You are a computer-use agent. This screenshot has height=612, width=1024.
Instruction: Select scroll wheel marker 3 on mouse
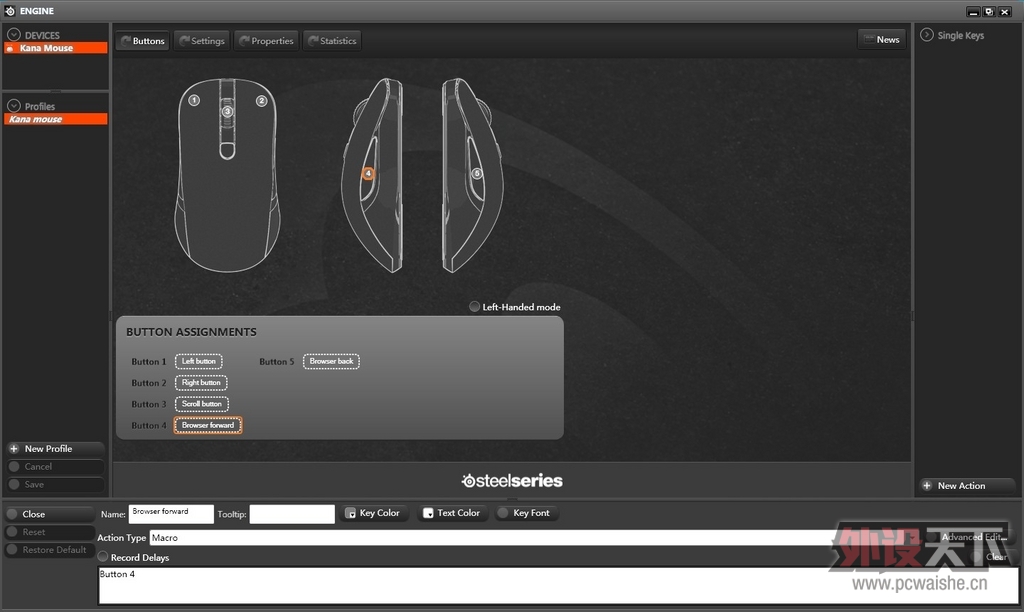pos(227,111)
